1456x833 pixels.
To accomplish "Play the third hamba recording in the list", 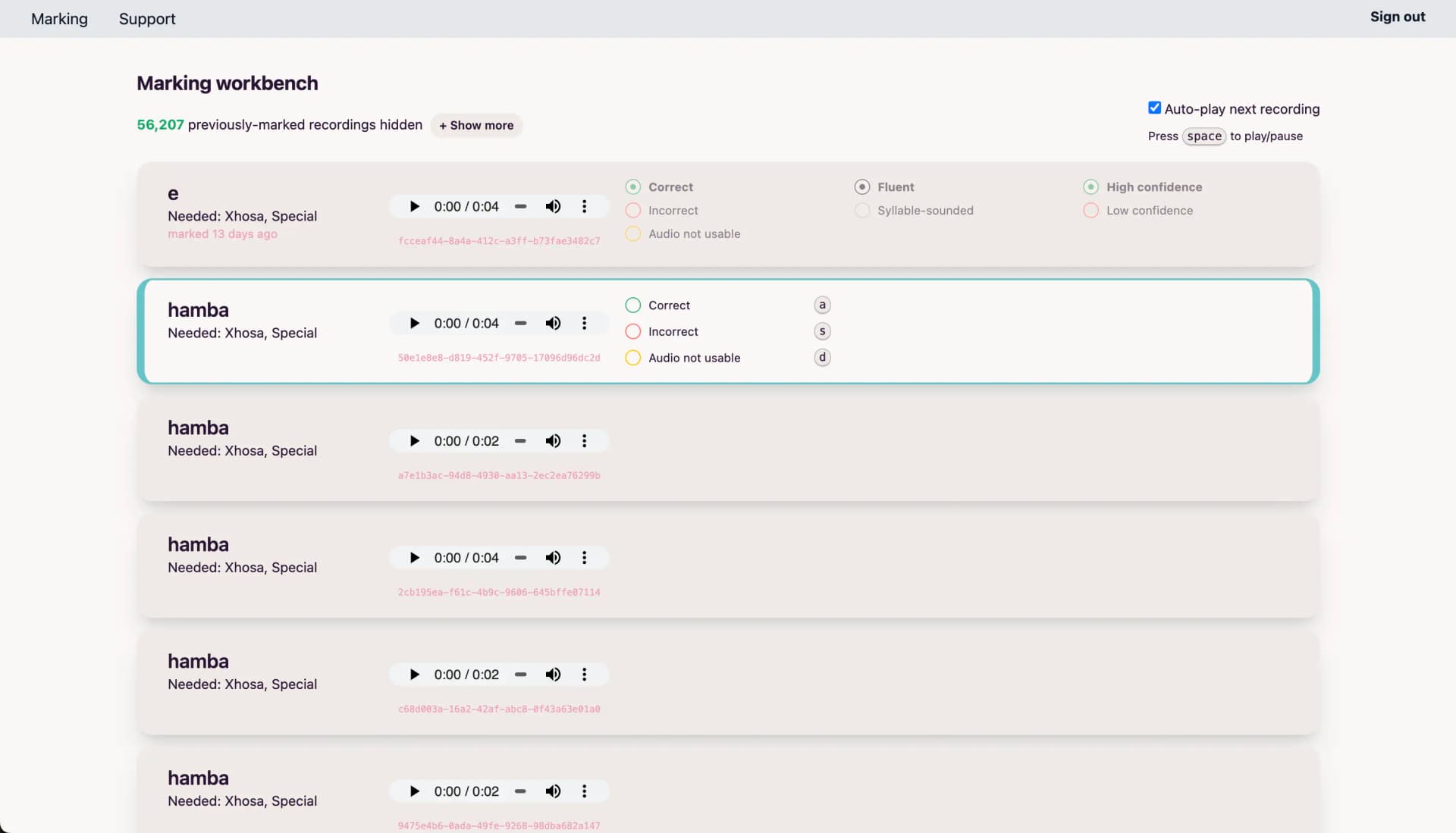I will (x=414, y=558).
